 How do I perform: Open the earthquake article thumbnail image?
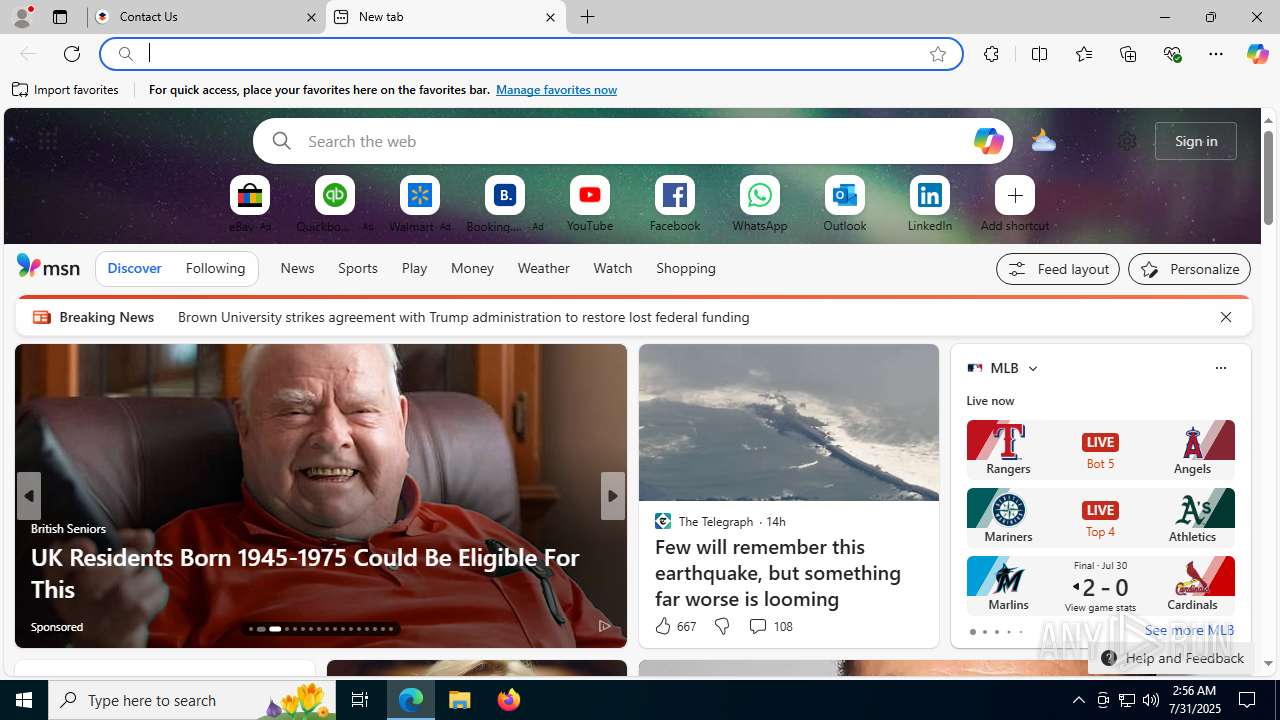[x=789, y=423]
